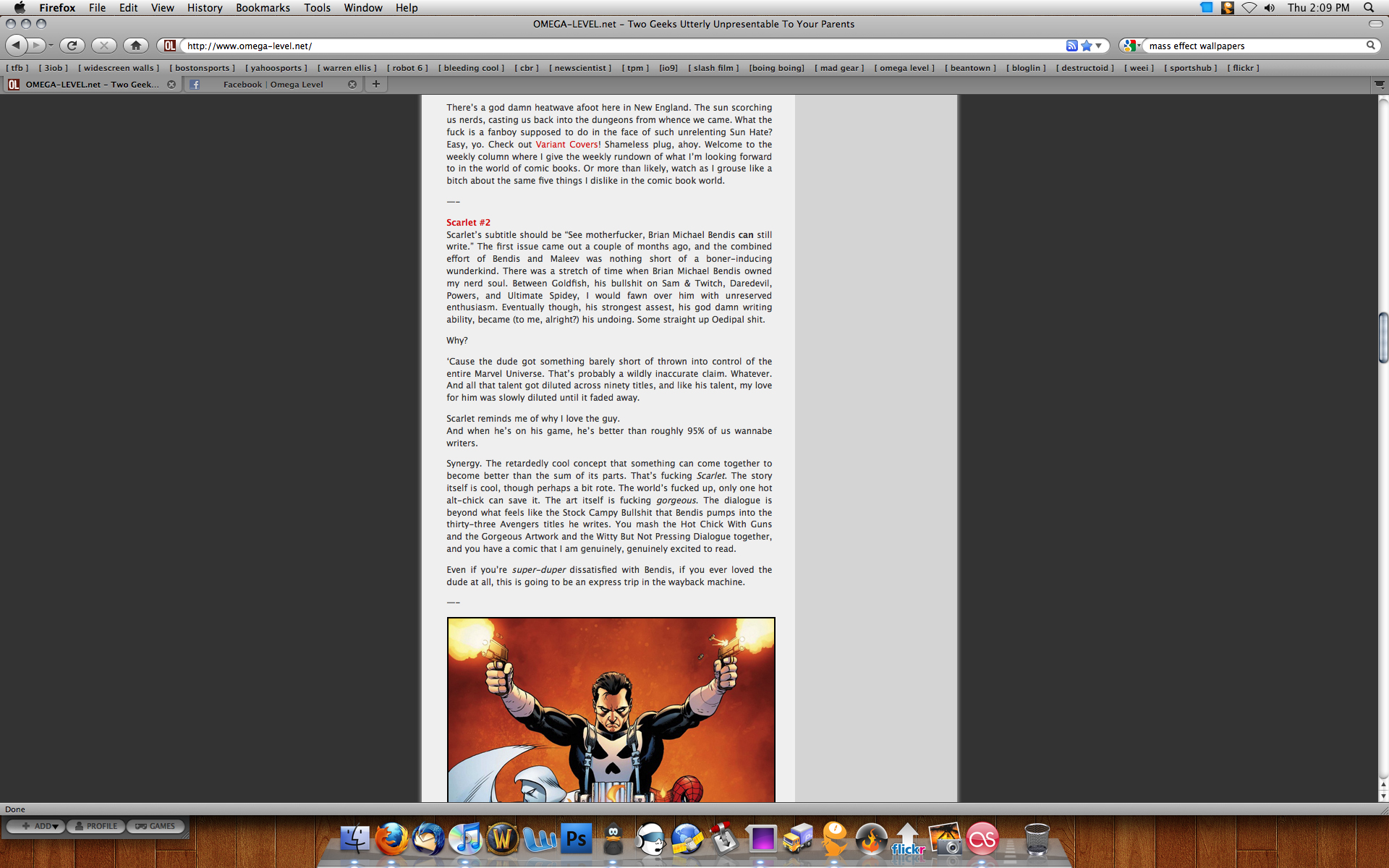Click the browser Back arrow button
Screen dimensions: 1389x868
pyautogui.click(x=16, y=46)
